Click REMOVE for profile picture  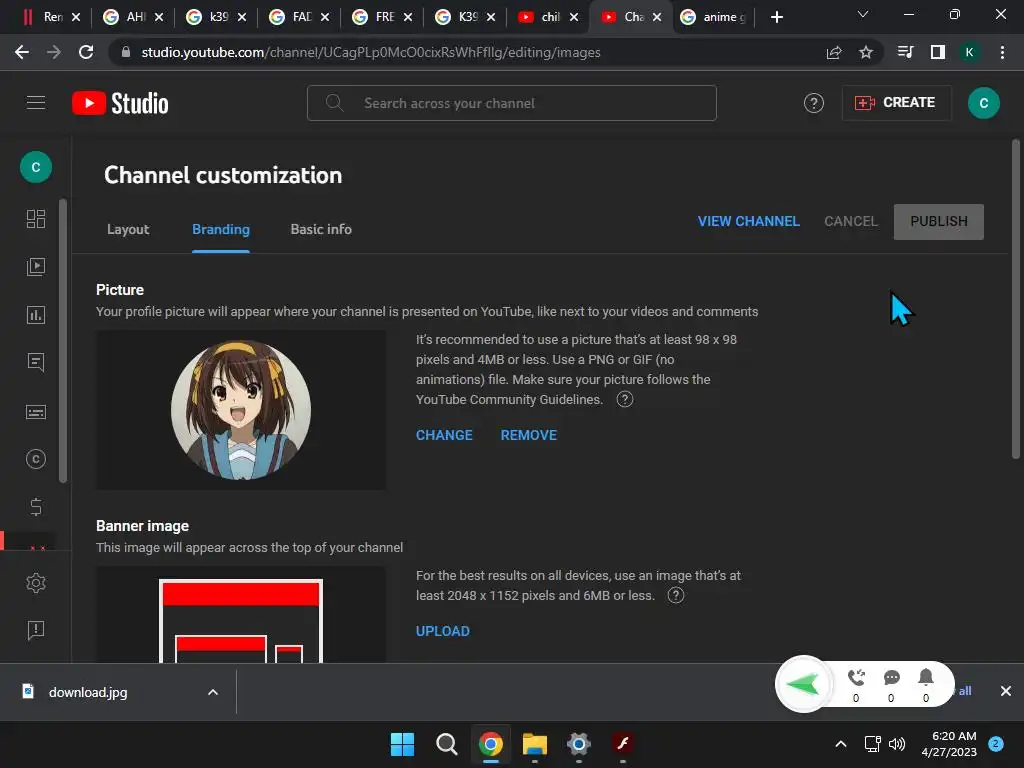tap(529, 435)
